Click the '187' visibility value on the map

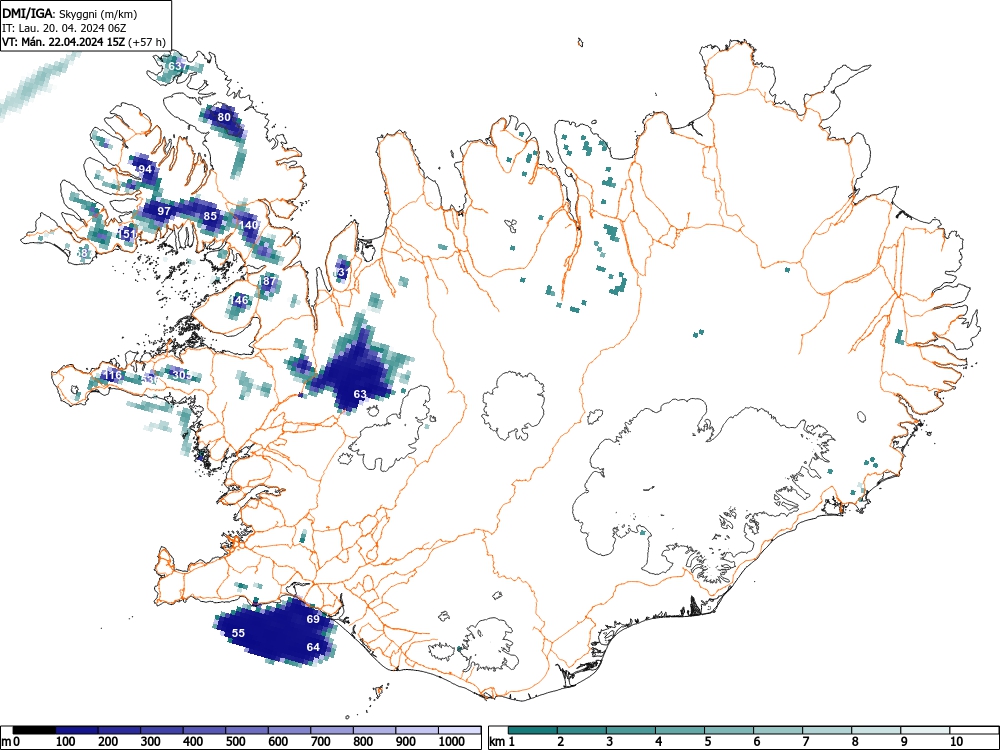coord(268,281)
